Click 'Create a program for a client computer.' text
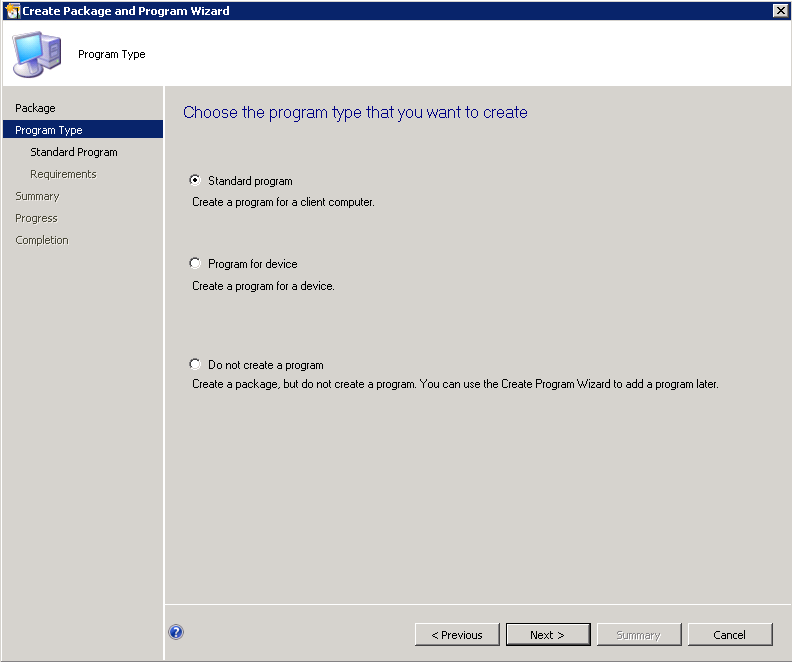This screenshot has width=792, height=662. 283,202
